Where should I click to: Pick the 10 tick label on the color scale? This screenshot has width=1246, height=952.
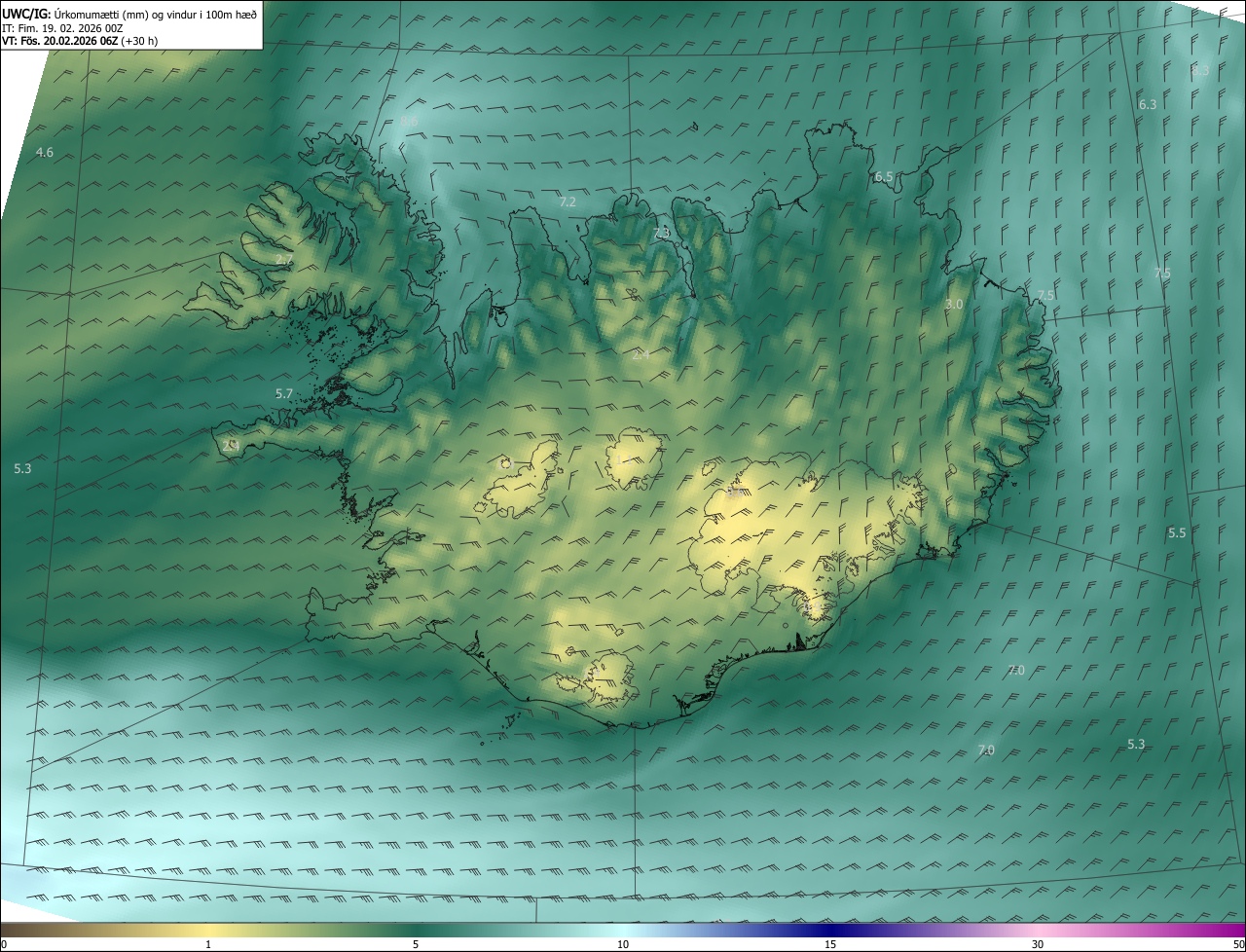623,944
